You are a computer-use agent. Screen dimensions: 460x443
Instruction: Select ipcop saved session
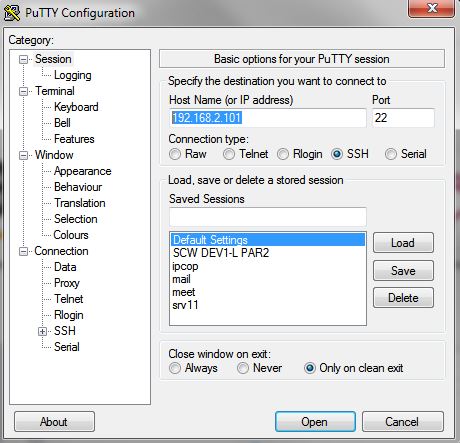[x=268, y=266]
